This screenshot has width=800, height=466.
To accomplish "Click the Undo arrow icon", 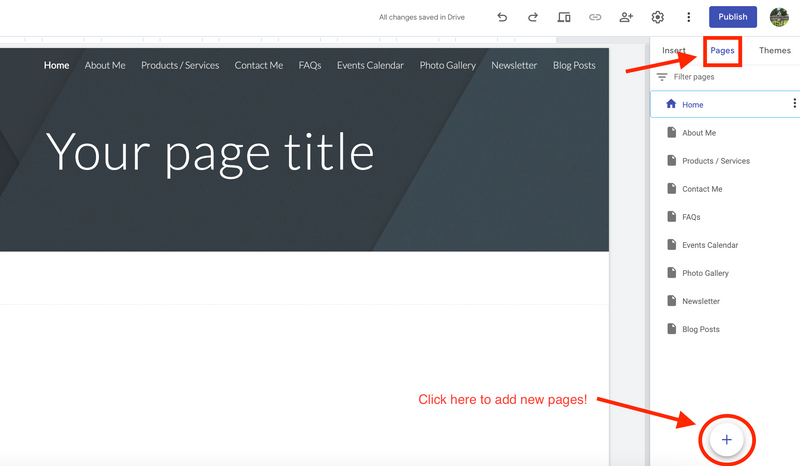I will point(502,17).
